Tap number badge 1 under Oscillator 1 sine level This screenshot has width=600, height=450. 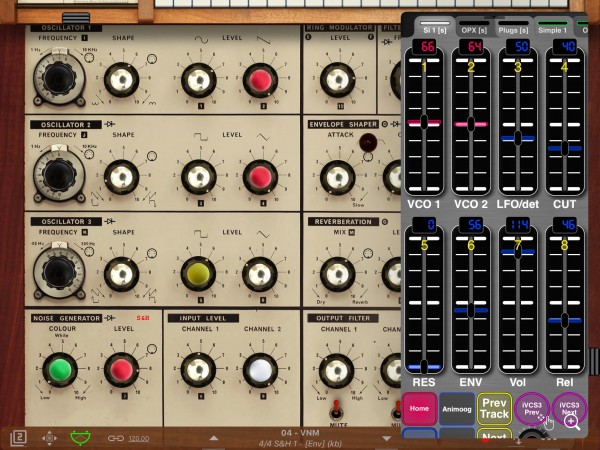[201, 106]
